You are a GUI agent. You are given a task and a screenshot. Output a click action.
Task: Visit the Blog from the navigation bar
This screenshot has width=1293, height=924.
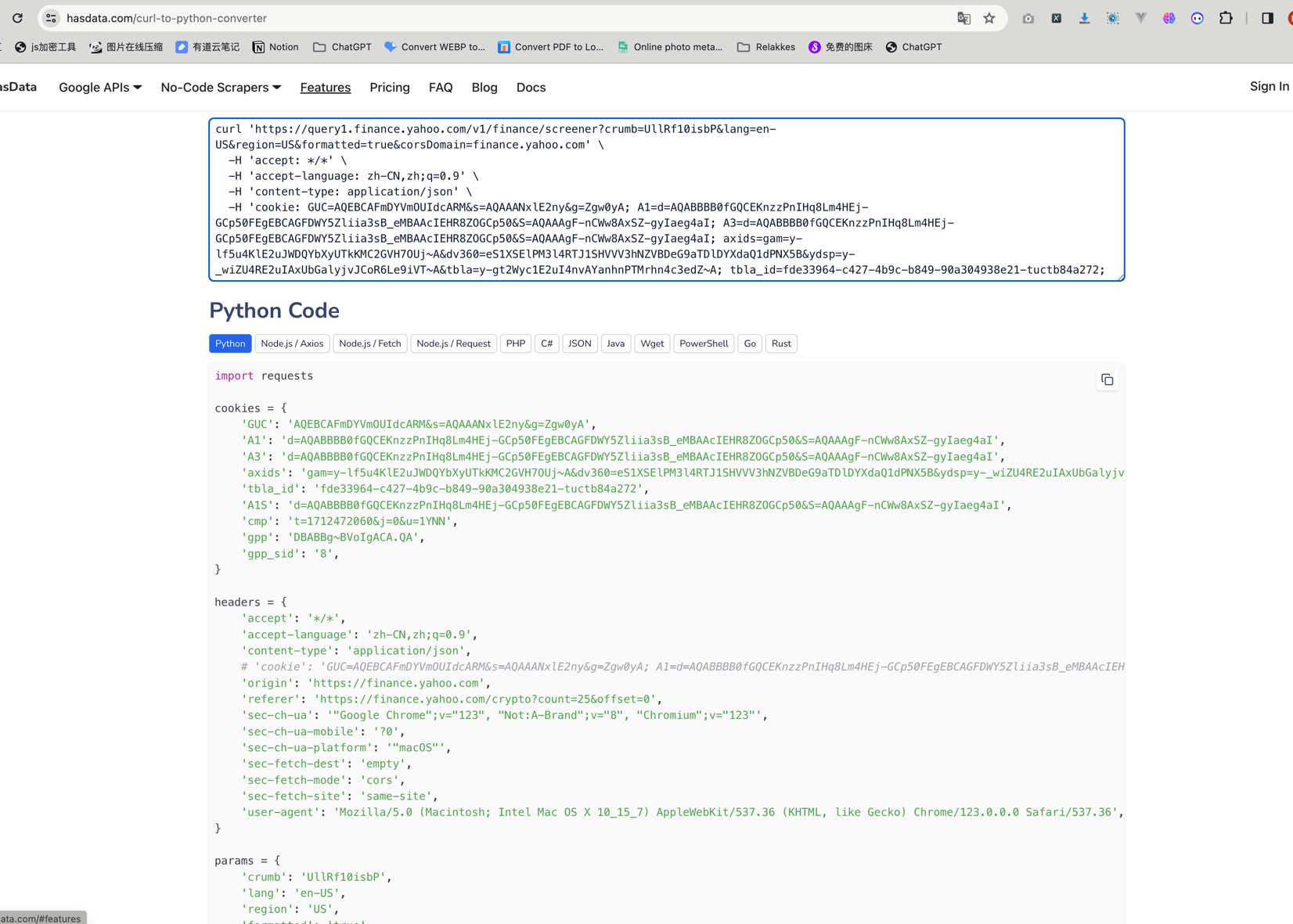point(484,88)
